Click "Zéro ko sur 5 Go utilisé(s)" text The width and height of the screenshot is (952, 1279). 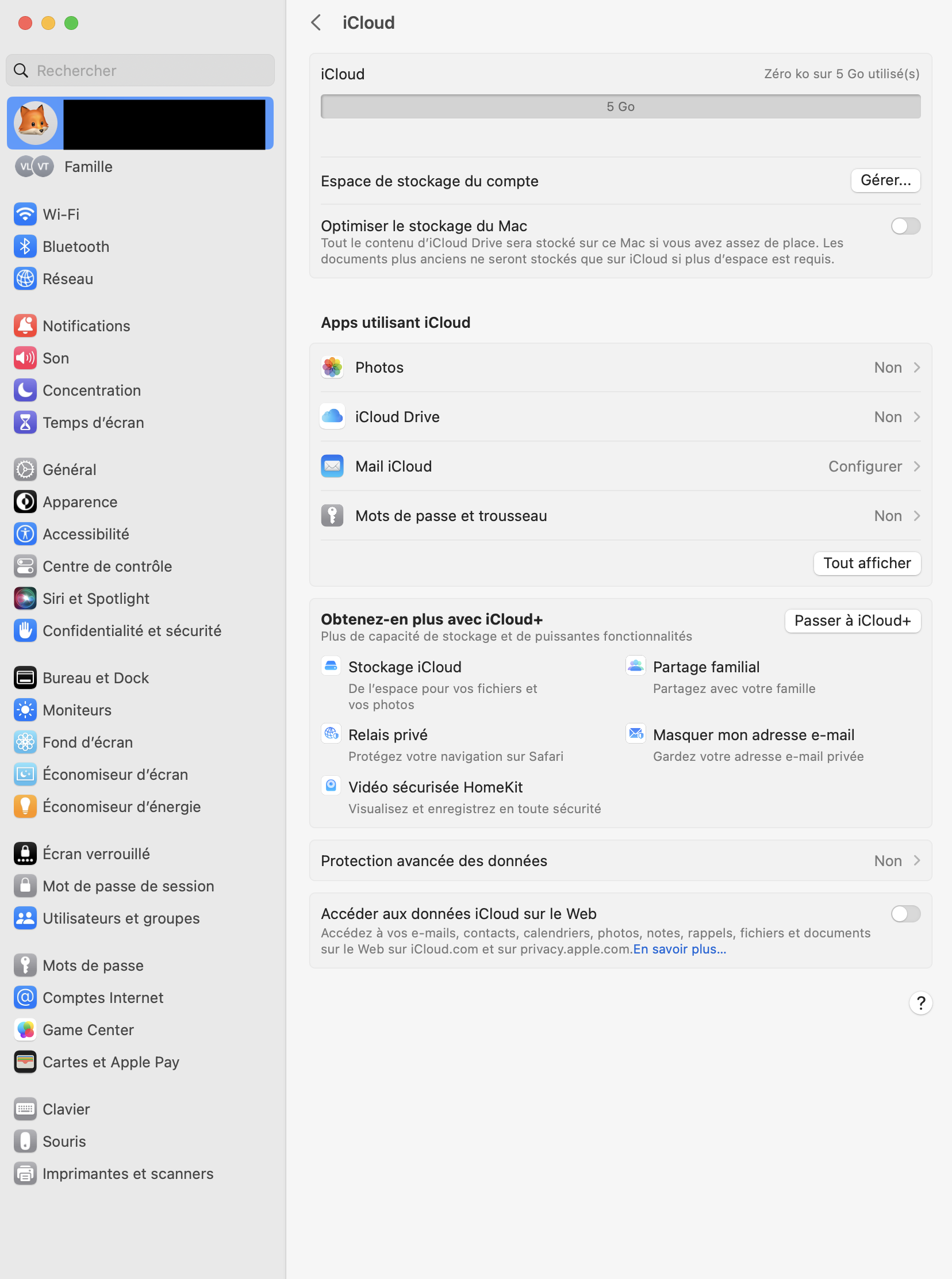(842, 74)
